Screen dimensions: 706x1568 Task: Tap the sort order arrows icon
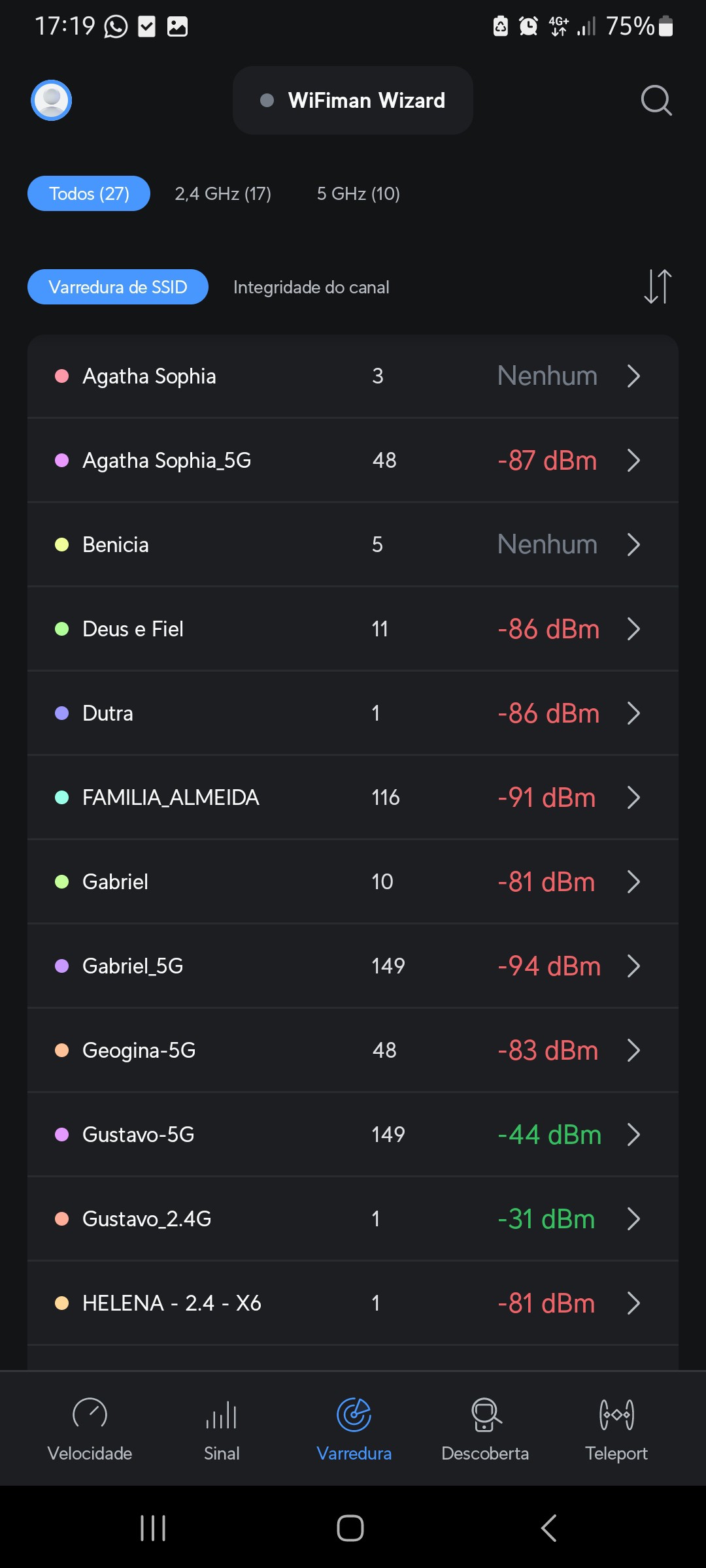click(x=658, y=287)
